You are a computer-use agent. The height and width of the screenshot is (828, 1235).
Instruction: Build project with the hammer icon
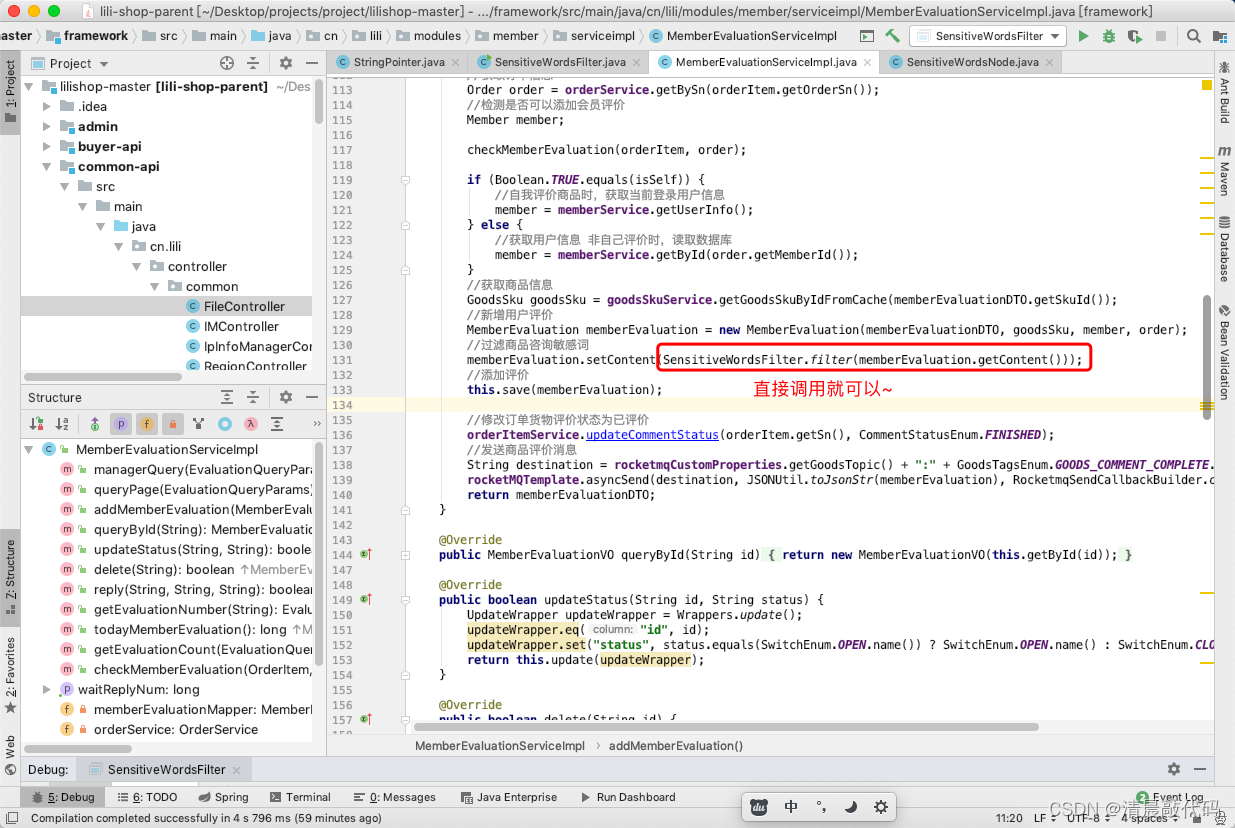click(893, 36)
